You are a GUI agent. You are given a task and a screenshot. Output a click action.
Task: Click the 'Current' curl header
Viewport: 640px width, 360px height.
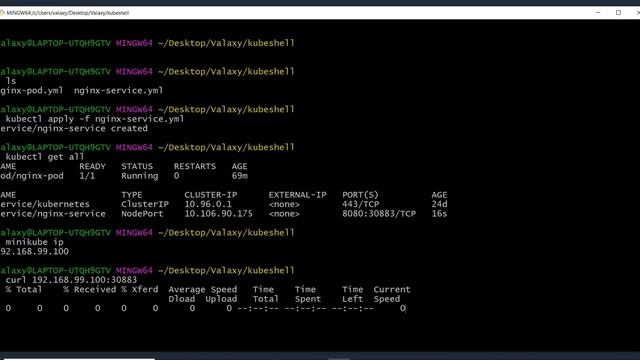click(x=392, y=290)
